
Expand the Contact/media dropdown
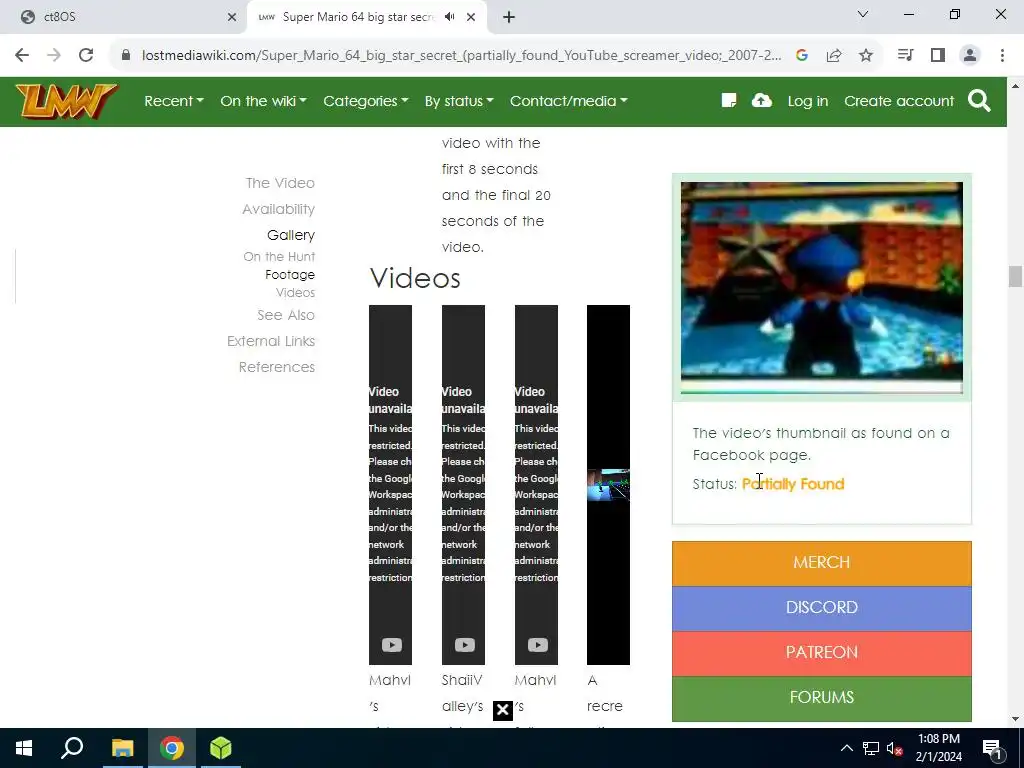tap(569, 101)
